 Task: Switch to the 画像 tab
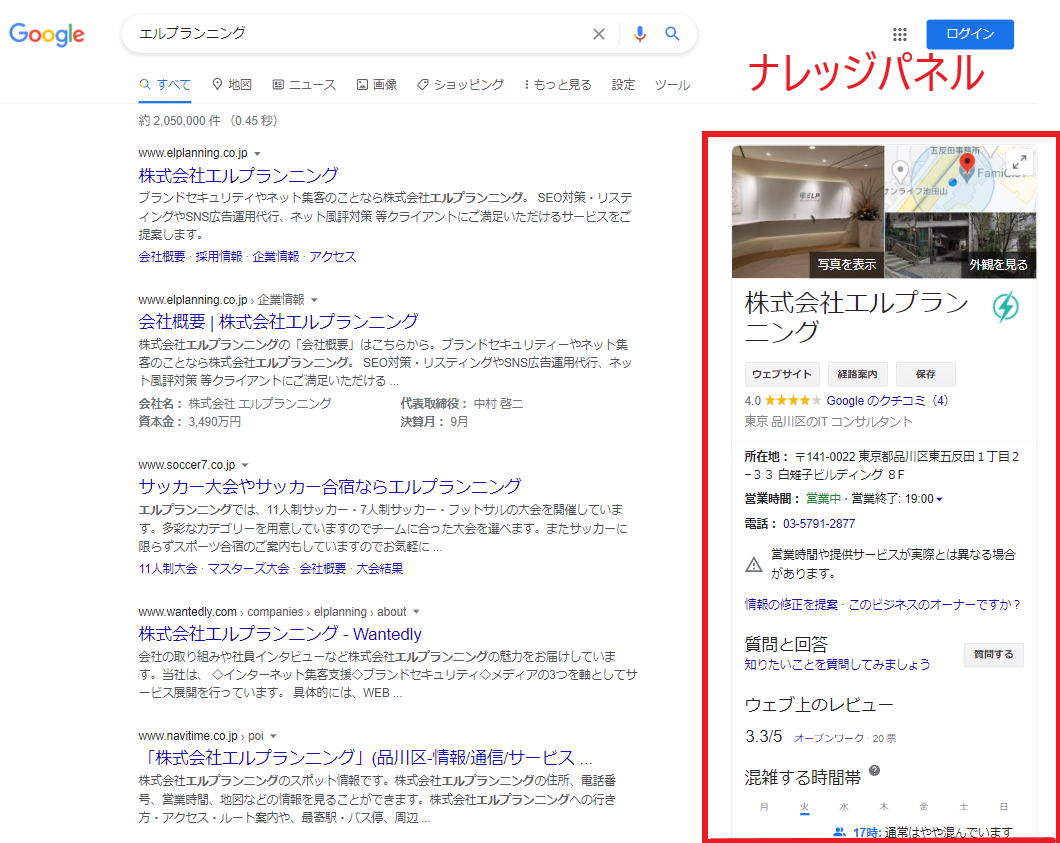click(377, 85)
